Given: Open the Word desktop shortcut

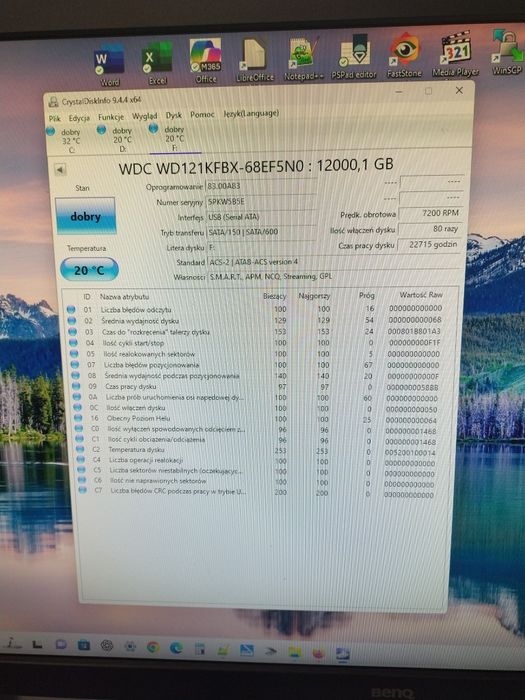Looking at the screenshot, I should 109,66.
